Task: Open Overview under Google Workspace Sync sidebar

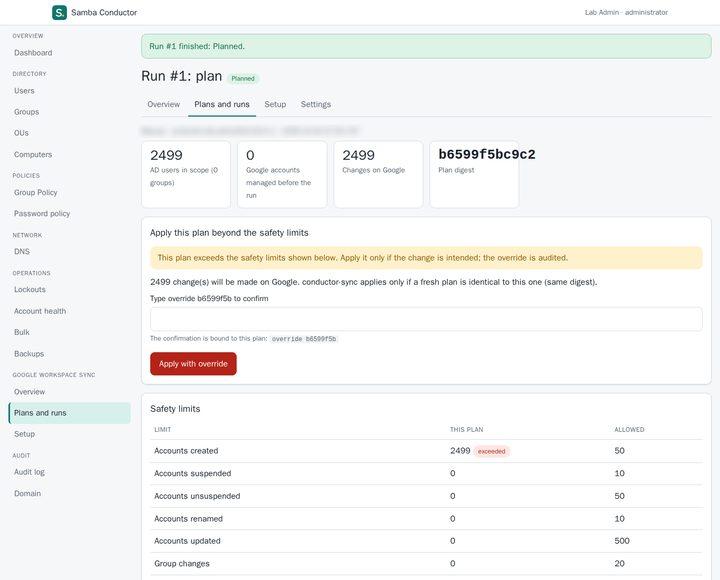Action: (29, 392)
